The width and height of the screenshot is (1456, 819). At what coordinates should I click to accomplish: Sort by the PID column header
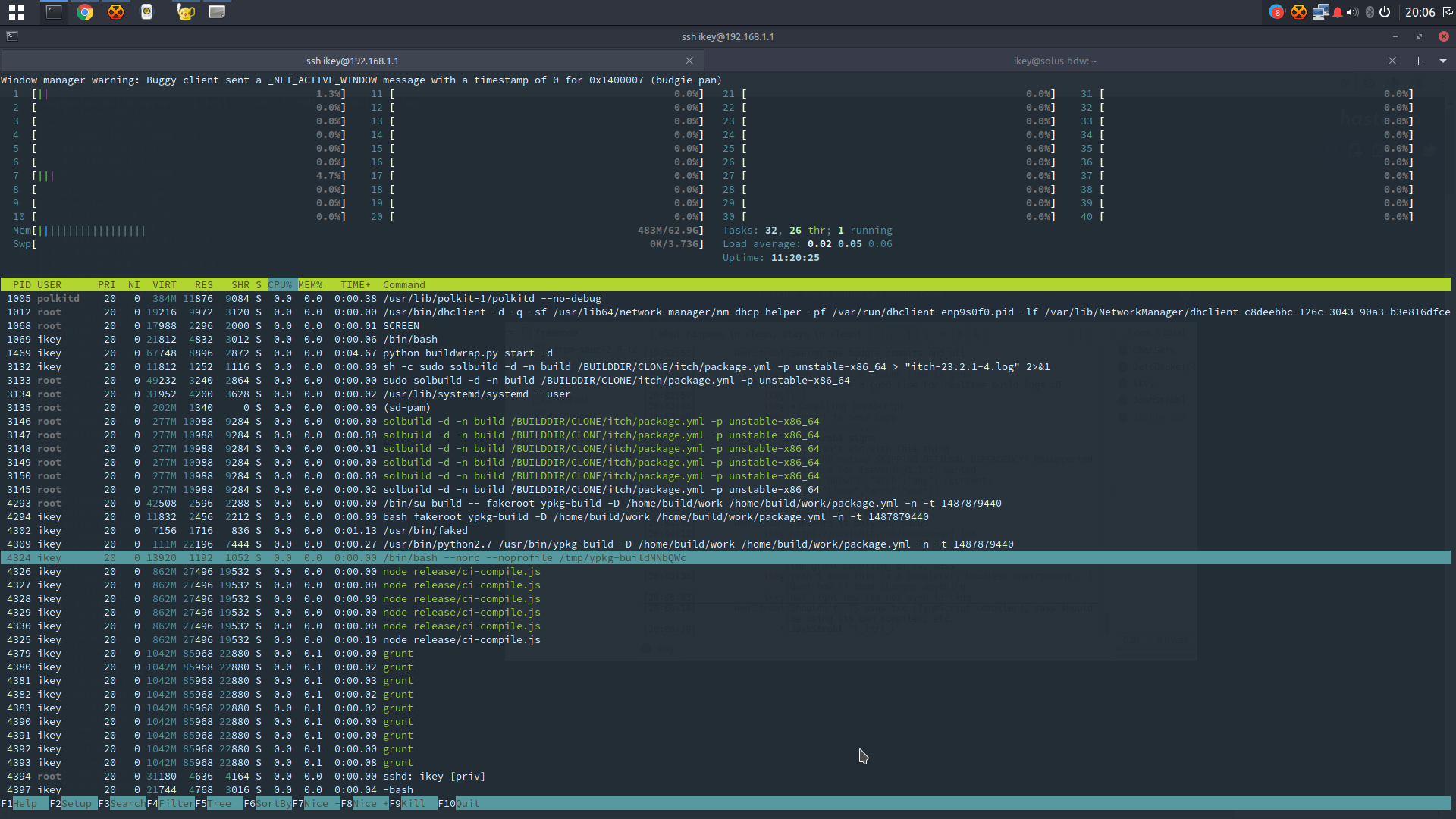click(22, 285)
